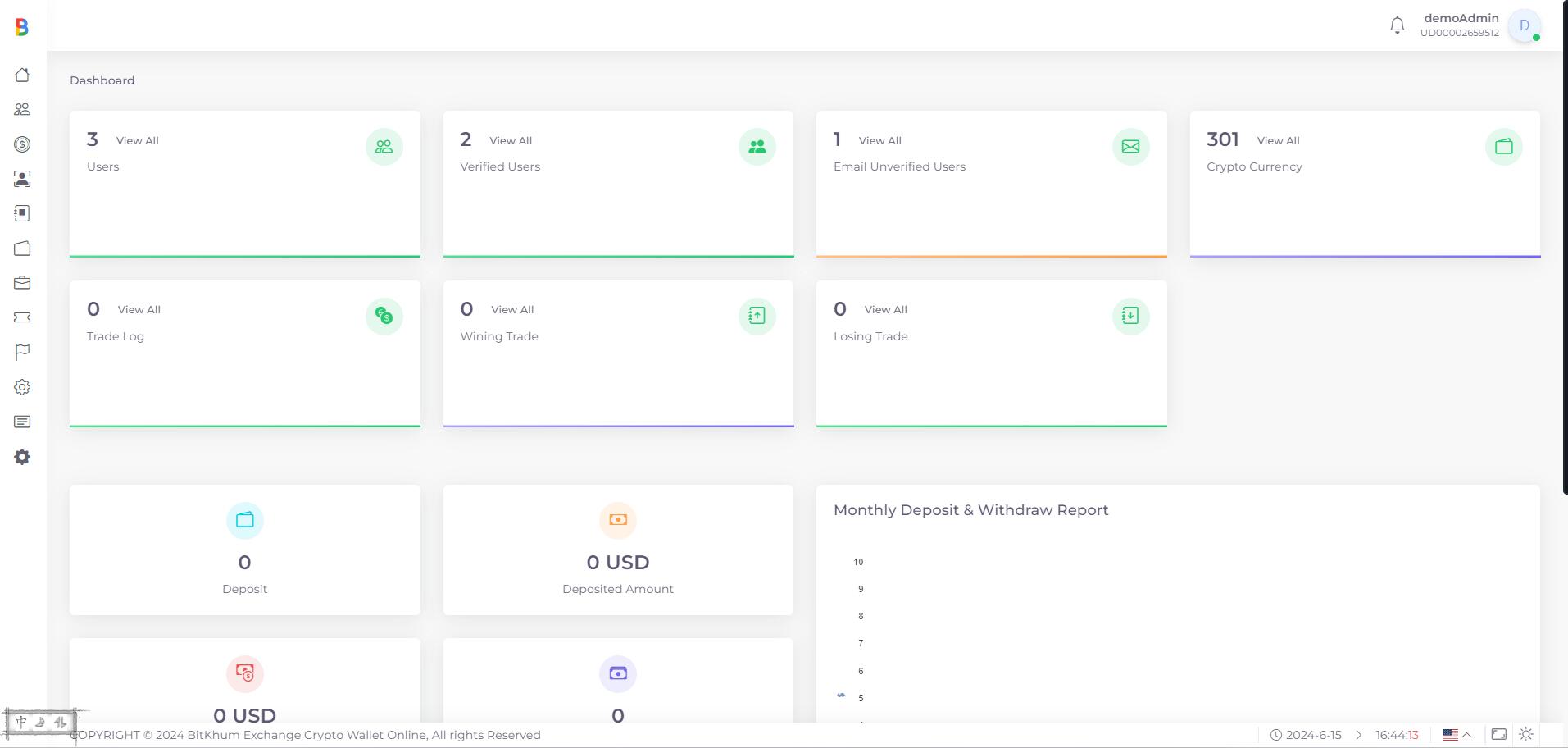Click the 2024-6-15 date in footer
The image size is (1568, 748).
tap(1314, 735)
